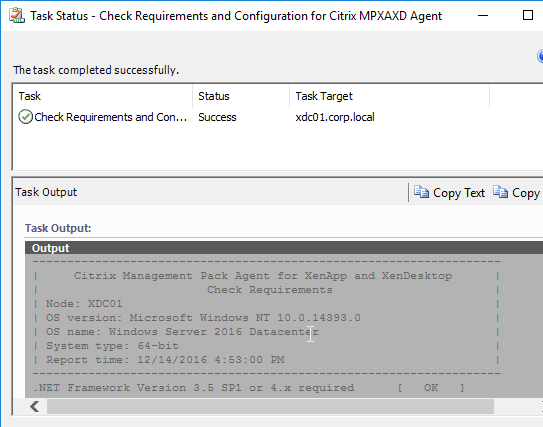Click the task completed successfully message
The height and width of the screenshot is (427, 543).
(96, 70)
